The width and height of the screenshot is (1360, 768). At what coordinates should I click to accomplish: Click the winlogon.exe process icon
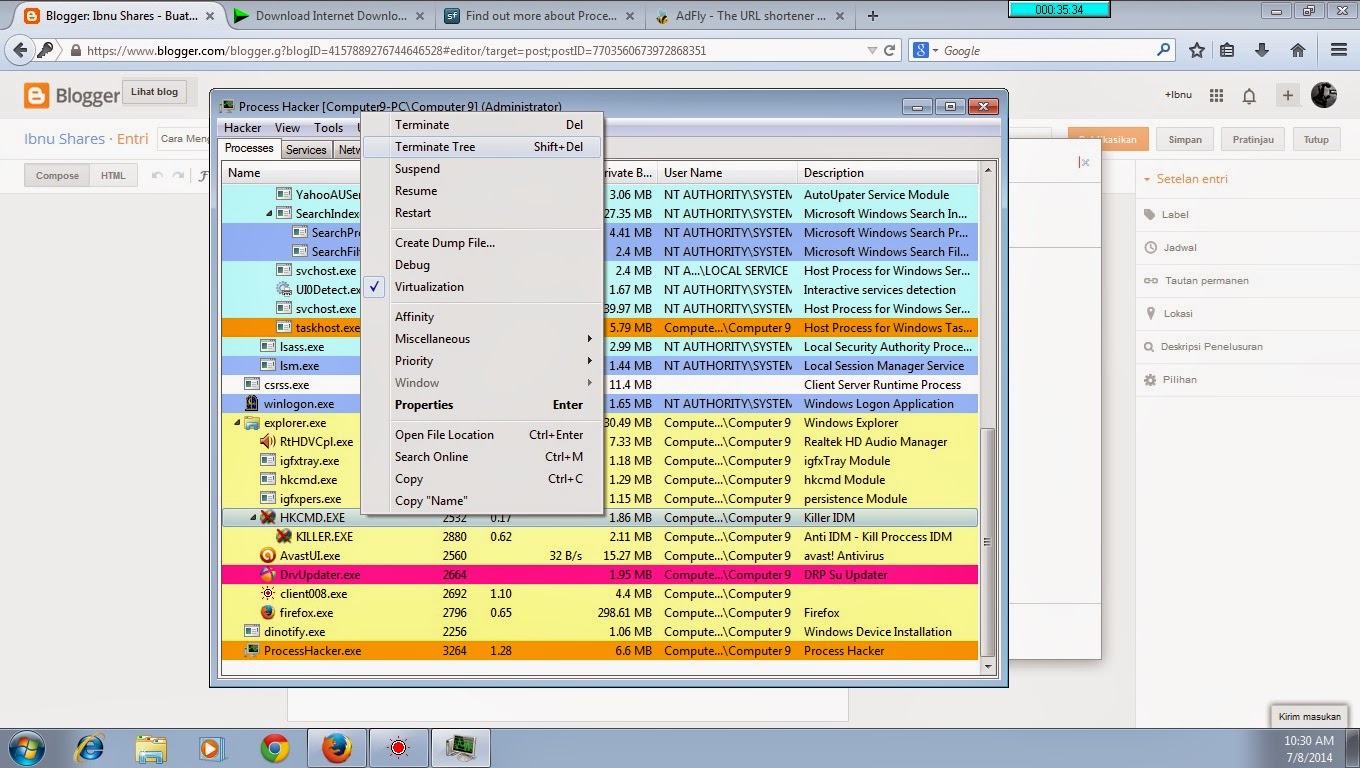click(252, 404)
